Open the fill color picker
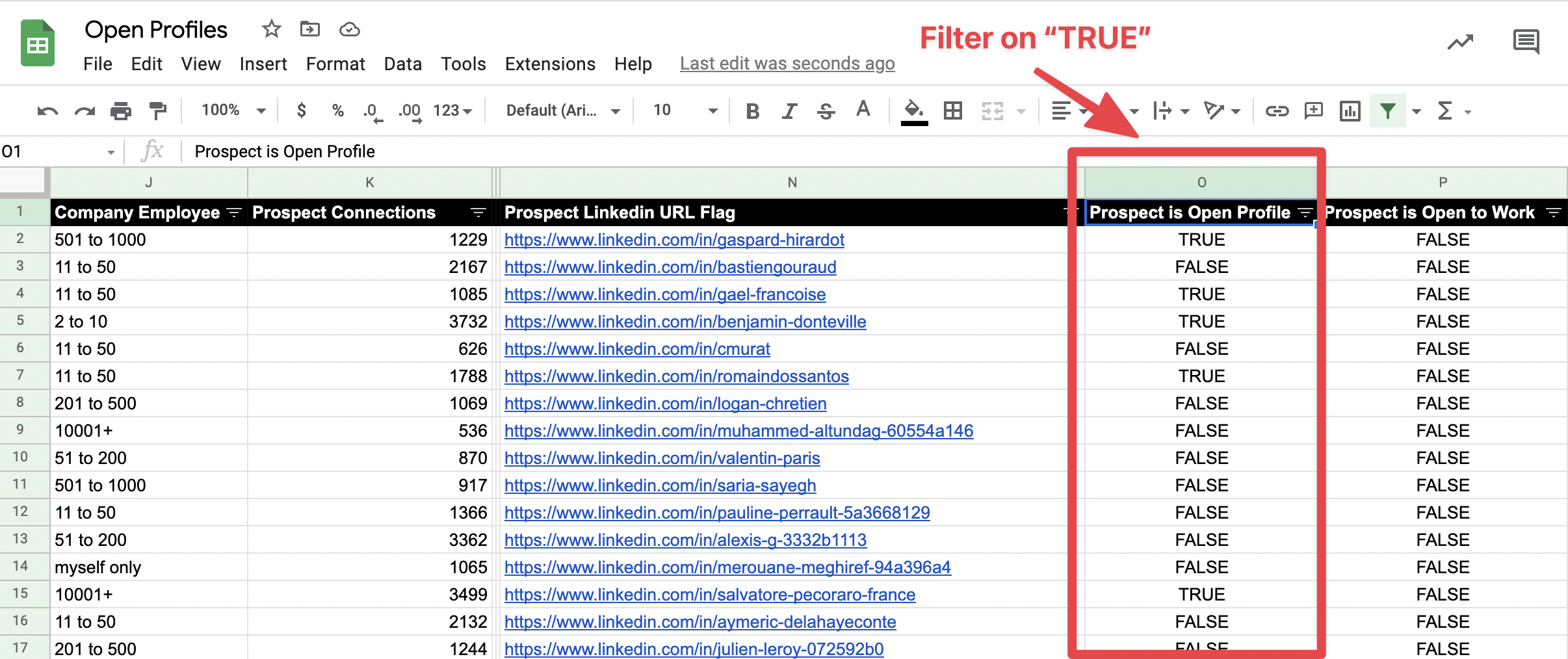This screenshot has height=659, width=1568. (x=914, y=111)
